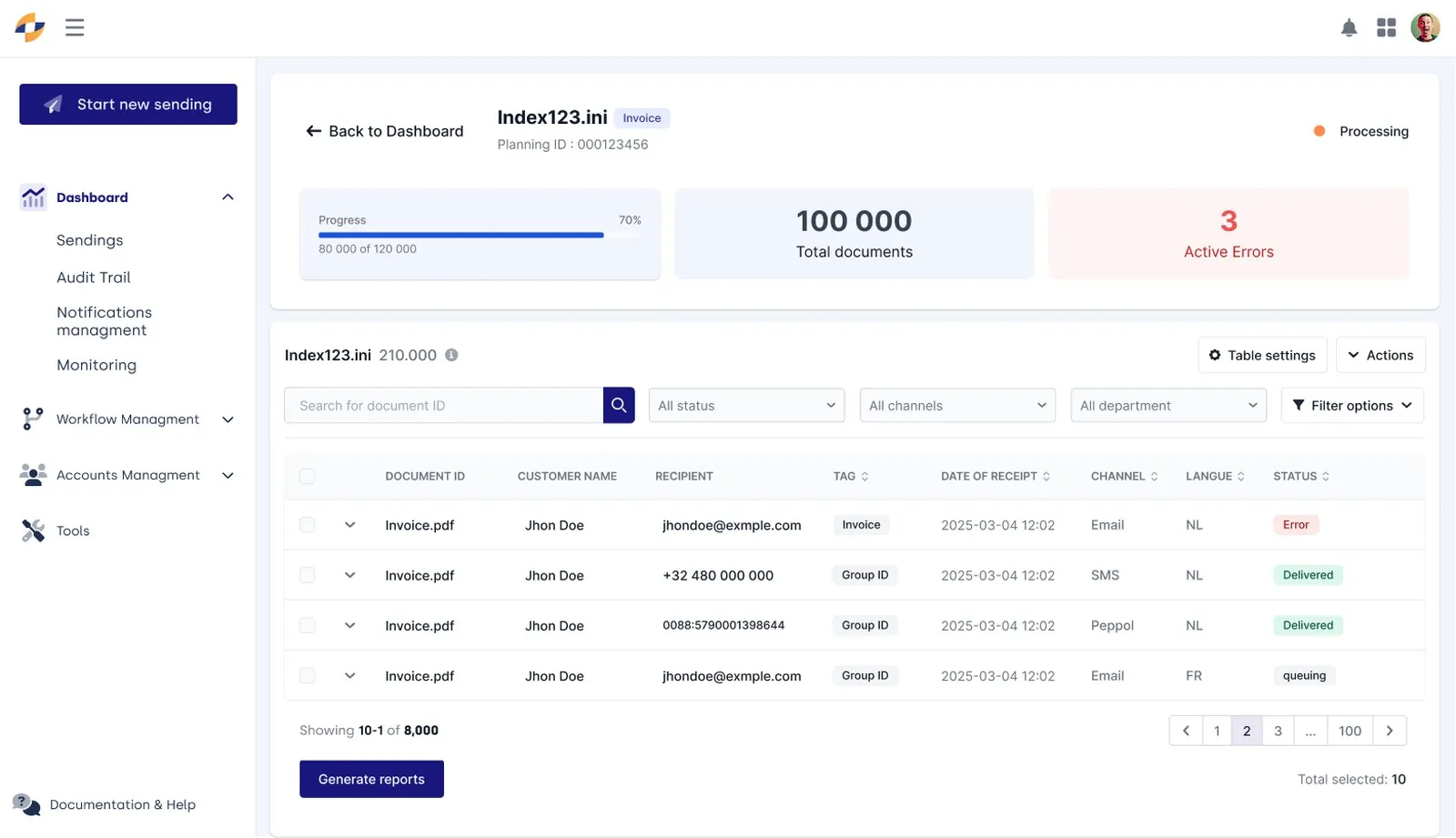Click the info icon beside 210.000
Screen dimensions: 1456x838
[x=451, y=355]
